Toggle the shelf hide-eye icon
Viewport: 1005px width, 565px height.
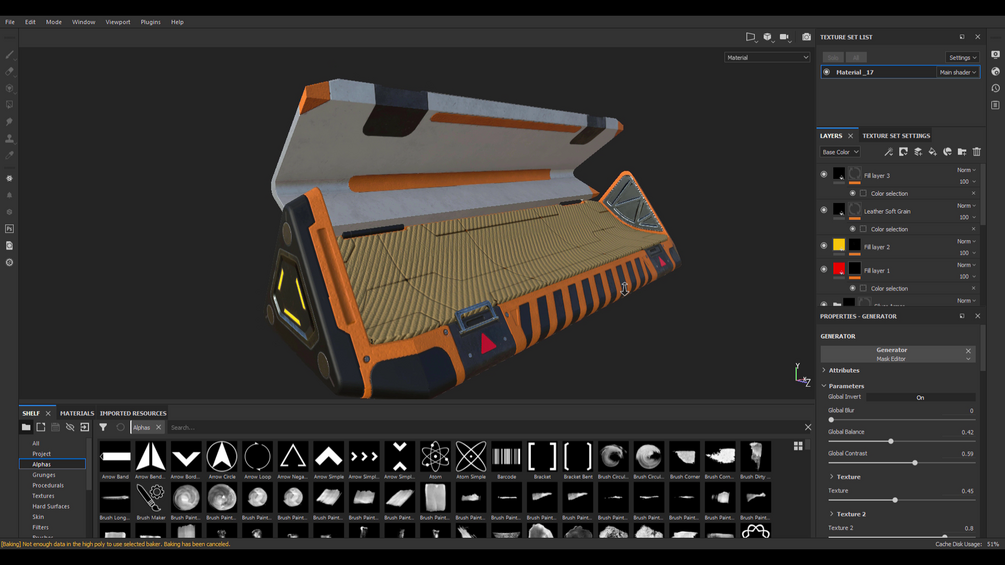pyautogui.click(x=70, y=427)
